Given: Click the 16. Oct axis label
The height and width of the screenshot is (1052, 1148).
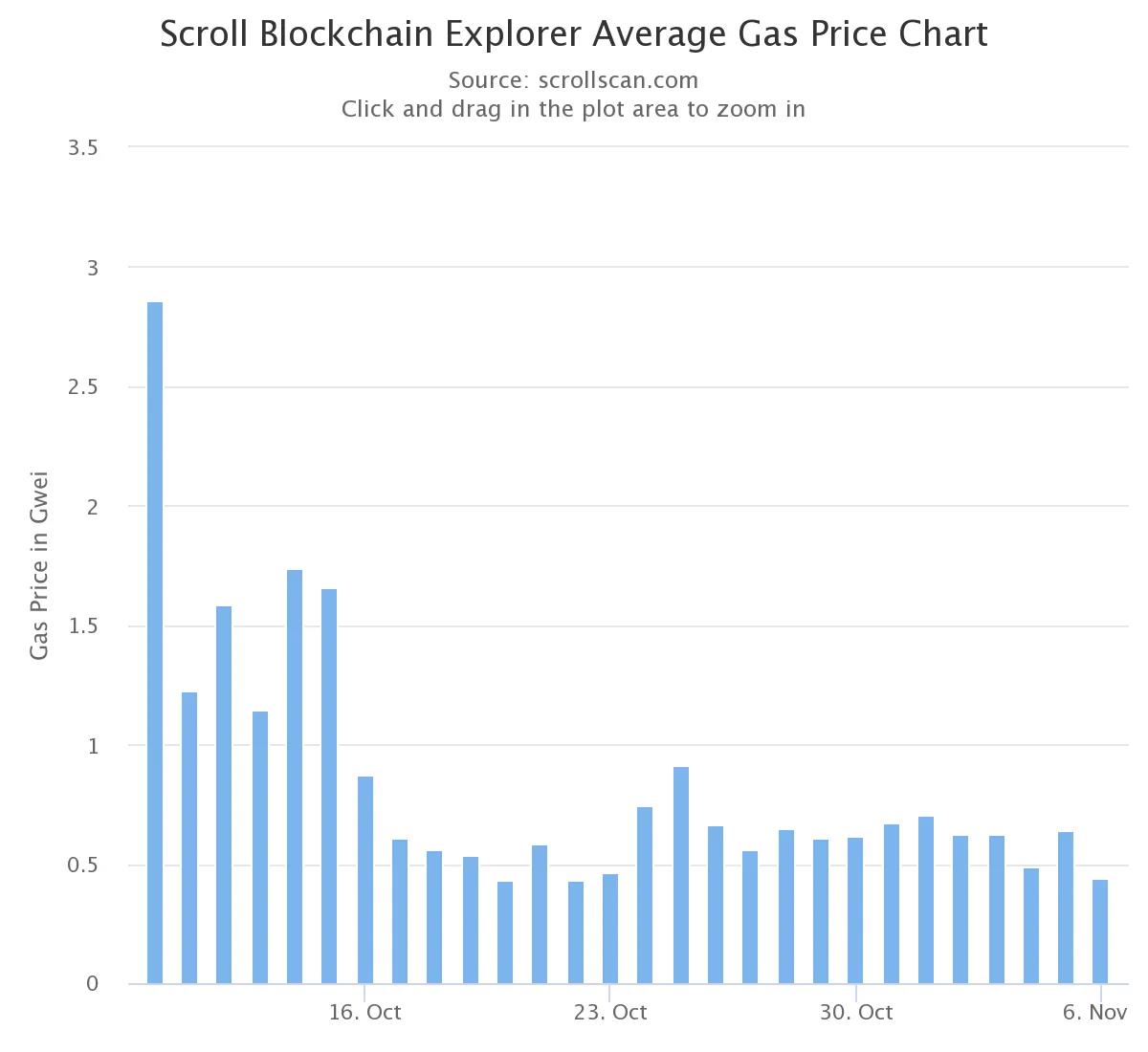Looking at the screenshot, I should (x=365, y=1012).
